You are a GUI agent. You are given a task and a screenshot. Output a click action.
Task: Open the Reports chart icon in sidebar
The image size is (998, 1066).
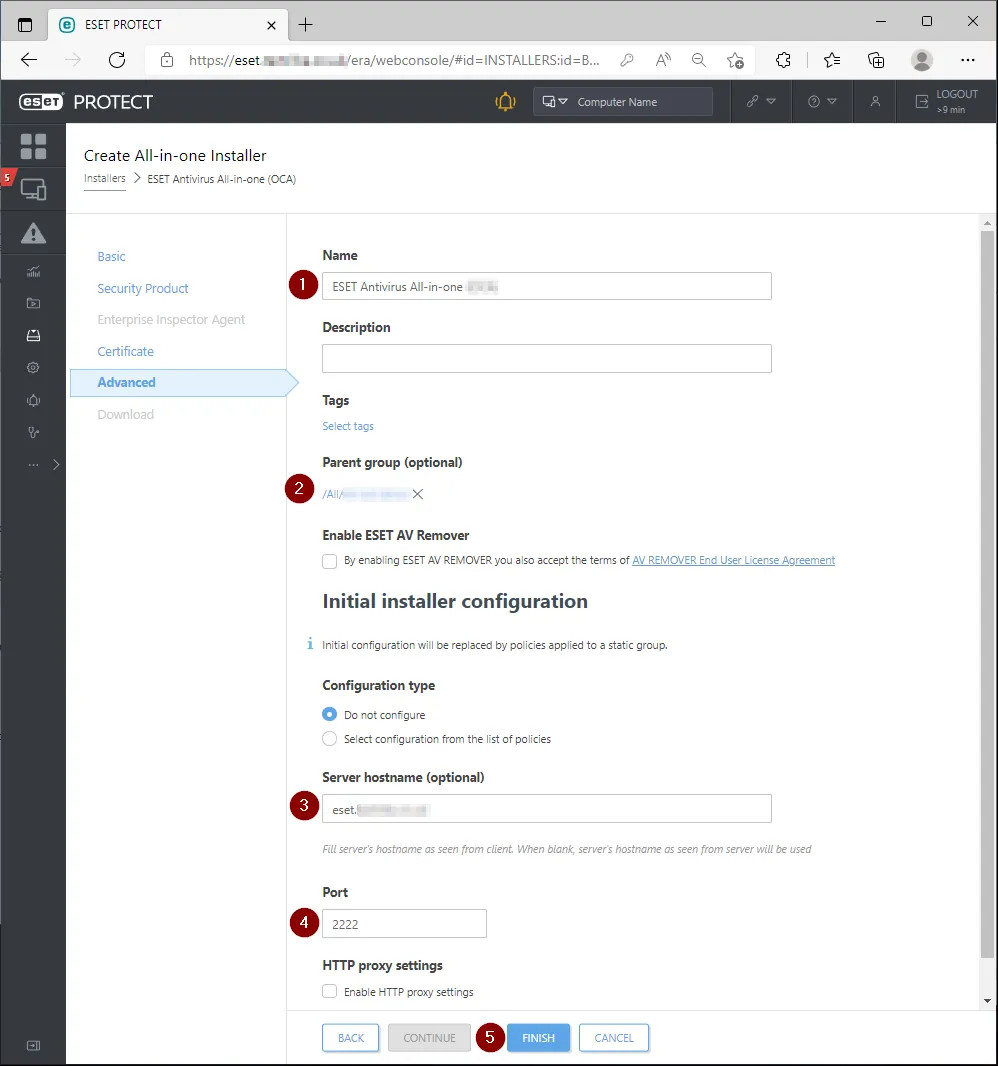(33, 272)
